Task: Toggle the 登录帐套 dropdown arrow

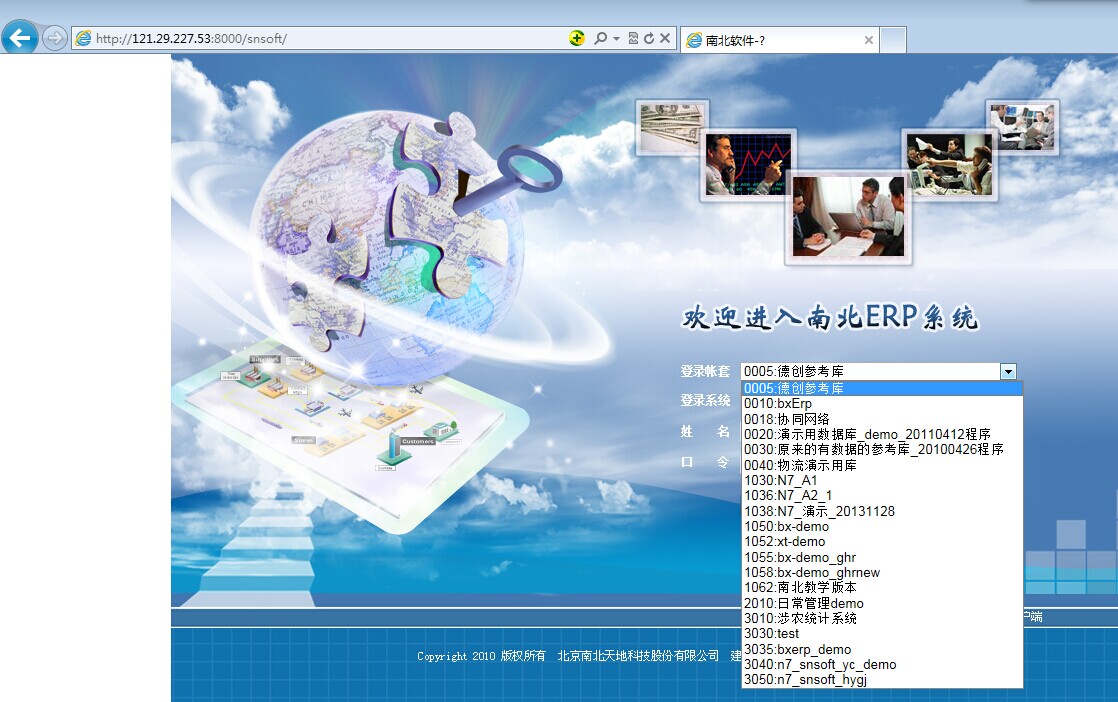Action: [1007, 371]
